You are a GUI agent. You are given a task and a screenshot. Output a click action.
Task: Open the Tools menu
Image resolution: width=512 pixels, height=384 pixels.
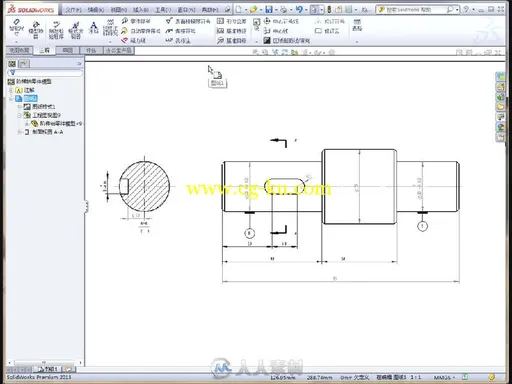163,10
